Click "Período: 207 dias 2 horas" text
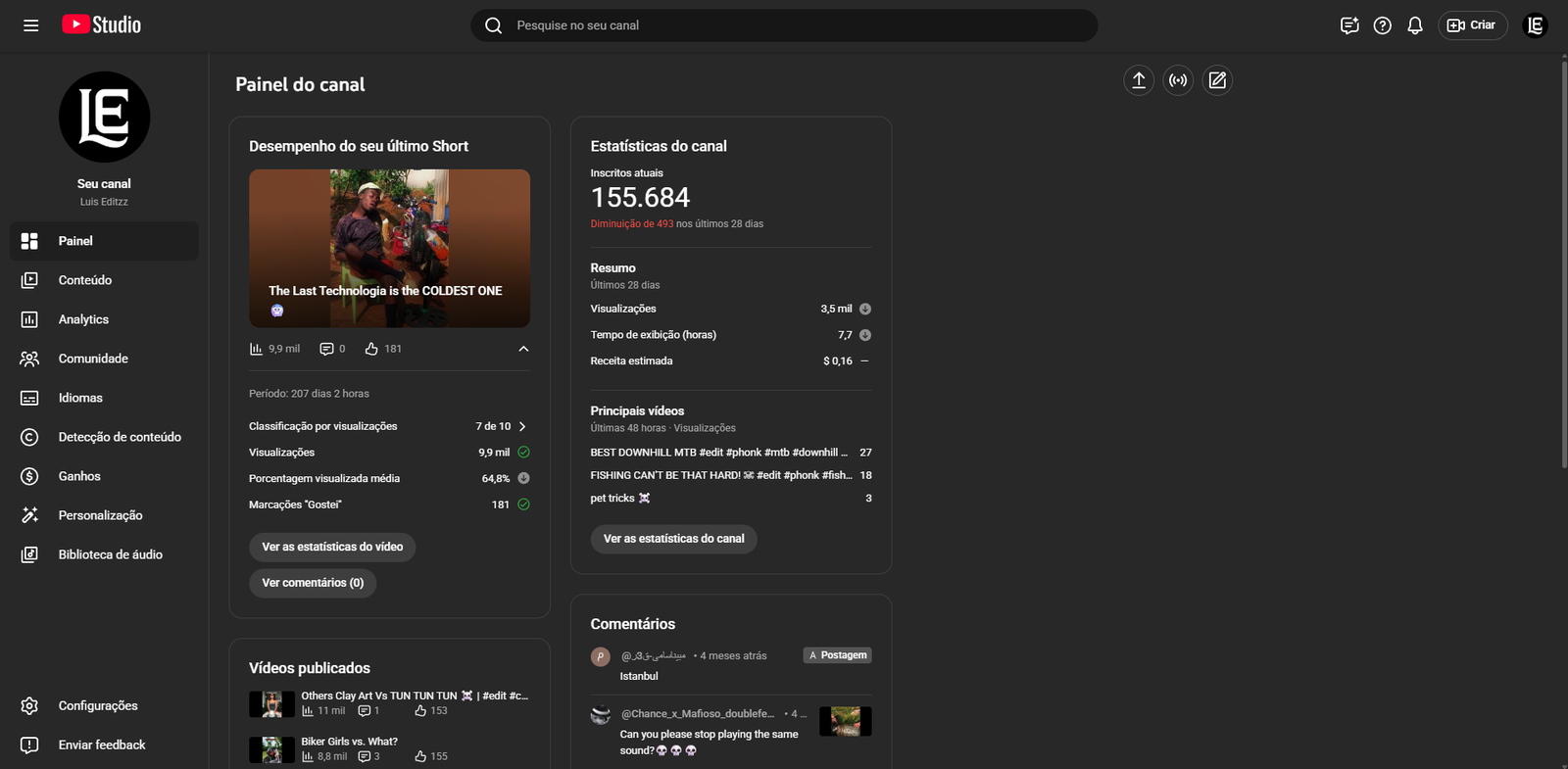This screenshot has height=769, width=1568. tap(309, 394)
